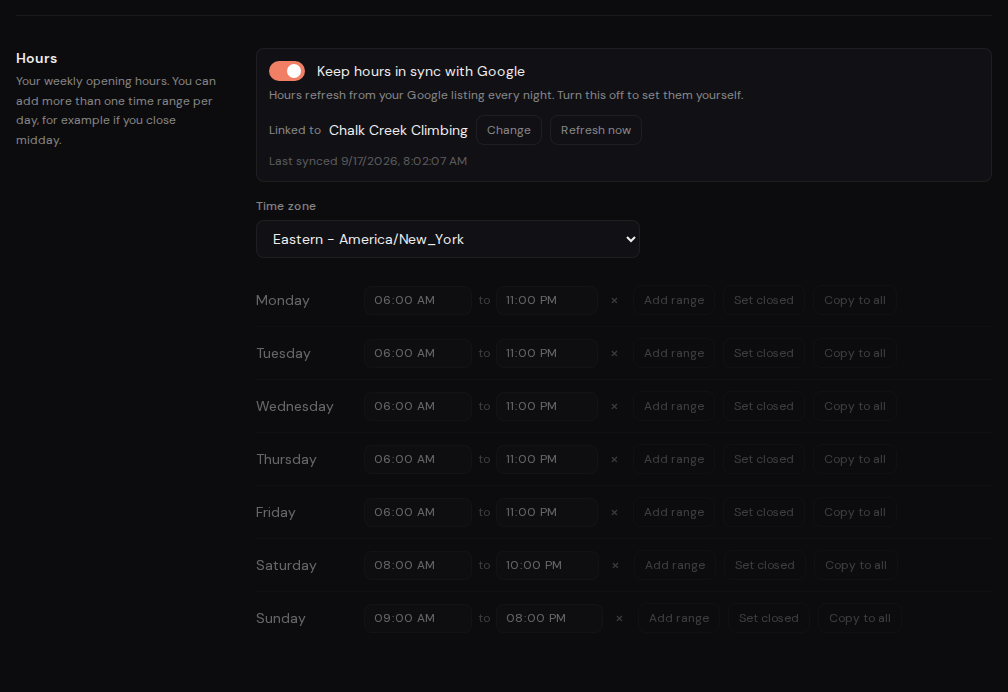This screenshot has height=692, width=1008.
Task: Click Thursday opening time field
Action: click(418, 459)
